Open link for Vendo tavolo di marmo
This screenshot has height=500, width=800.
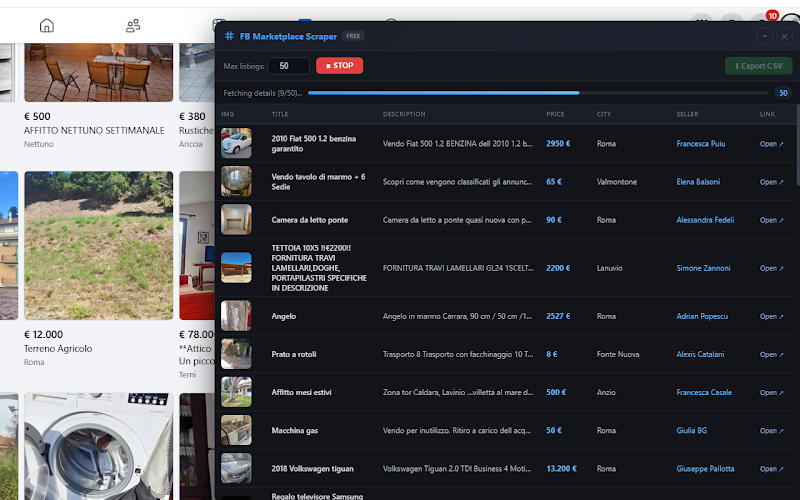click(x=771, y=182)
